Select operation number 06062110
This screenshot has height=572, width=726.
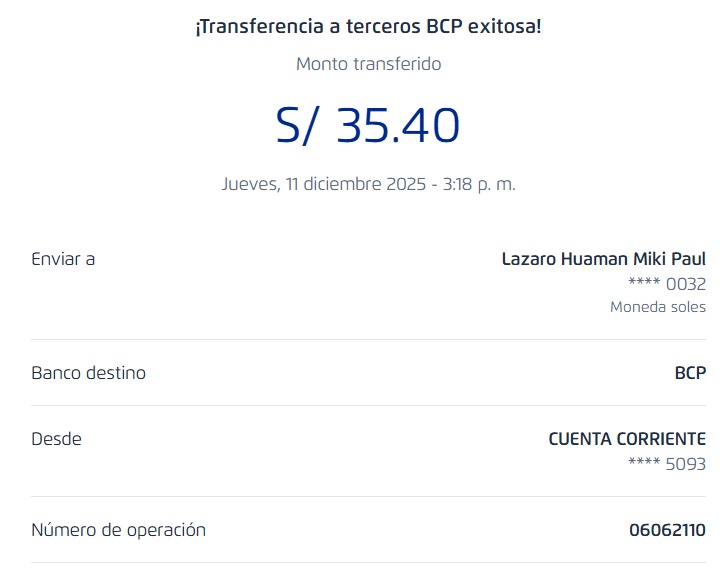tap(667, 530)
